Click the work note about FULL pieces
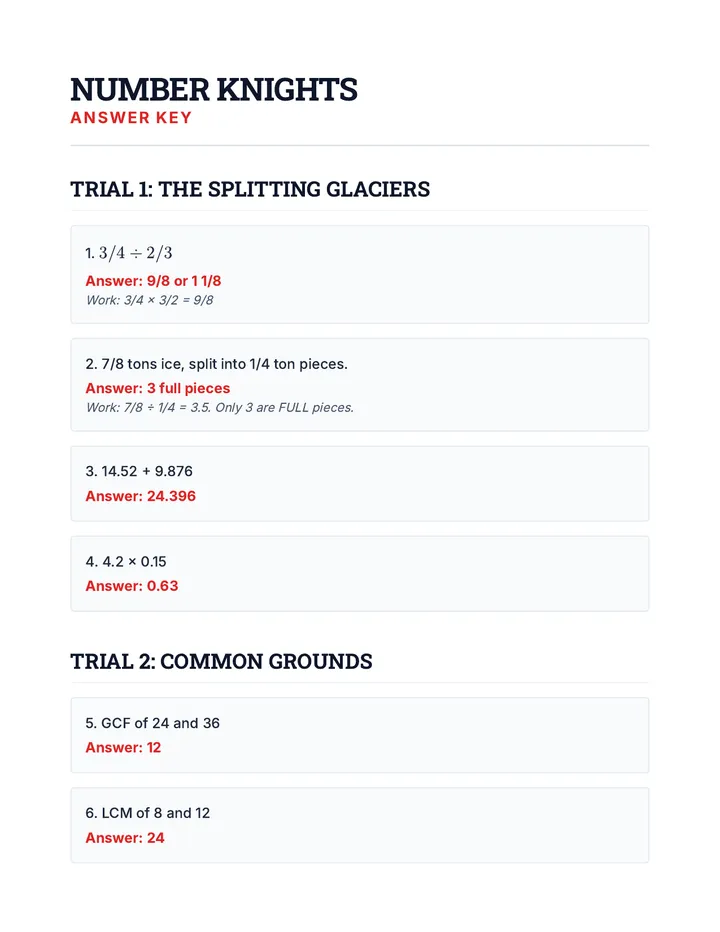The height and width of the screenshot is (932, 720). 220,408
